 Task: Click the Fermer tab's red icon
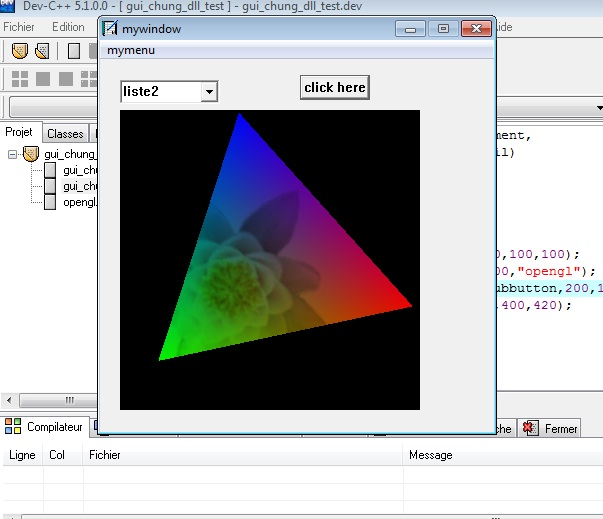530,428
